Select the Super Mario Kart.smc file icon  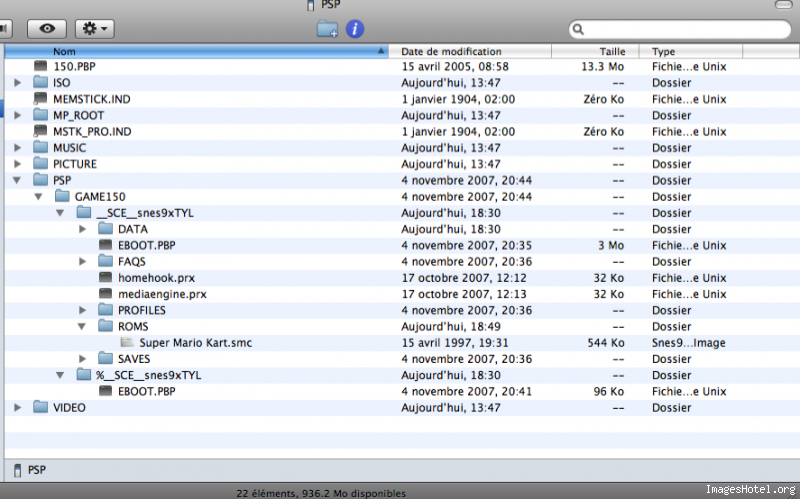[127, 342]
